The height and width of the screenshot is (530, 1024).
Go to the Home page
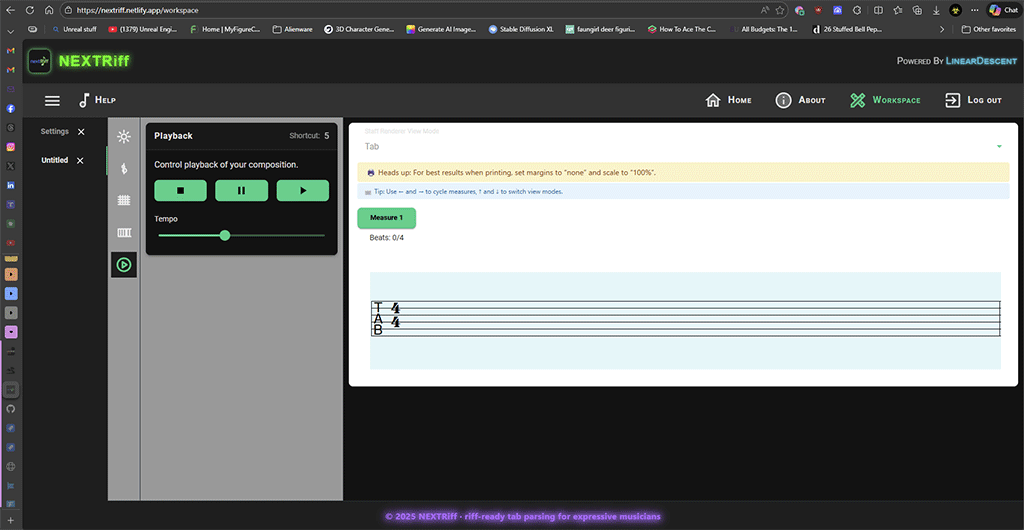[x=728, y=100]
